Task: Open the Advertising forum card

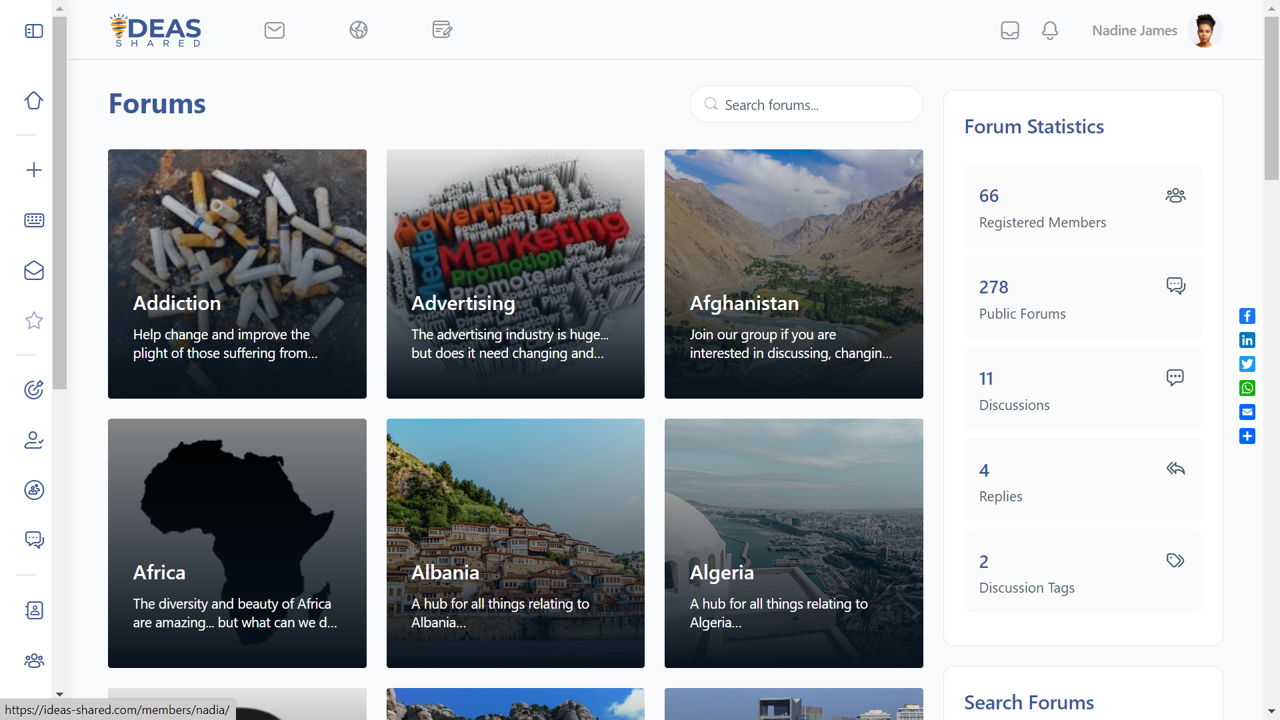Action: pos(515,274)
